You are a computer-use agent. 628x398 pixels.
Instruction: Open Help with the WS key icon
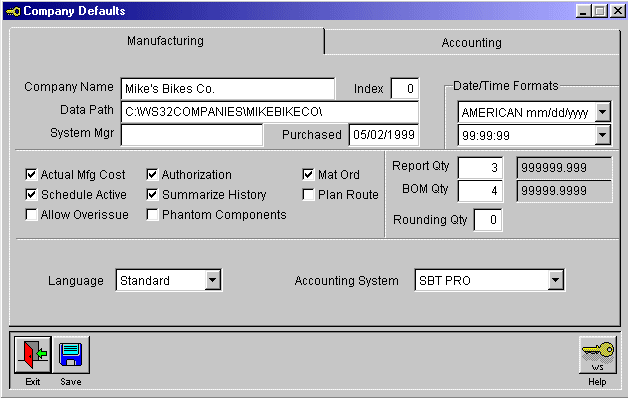tap(598, 354)
